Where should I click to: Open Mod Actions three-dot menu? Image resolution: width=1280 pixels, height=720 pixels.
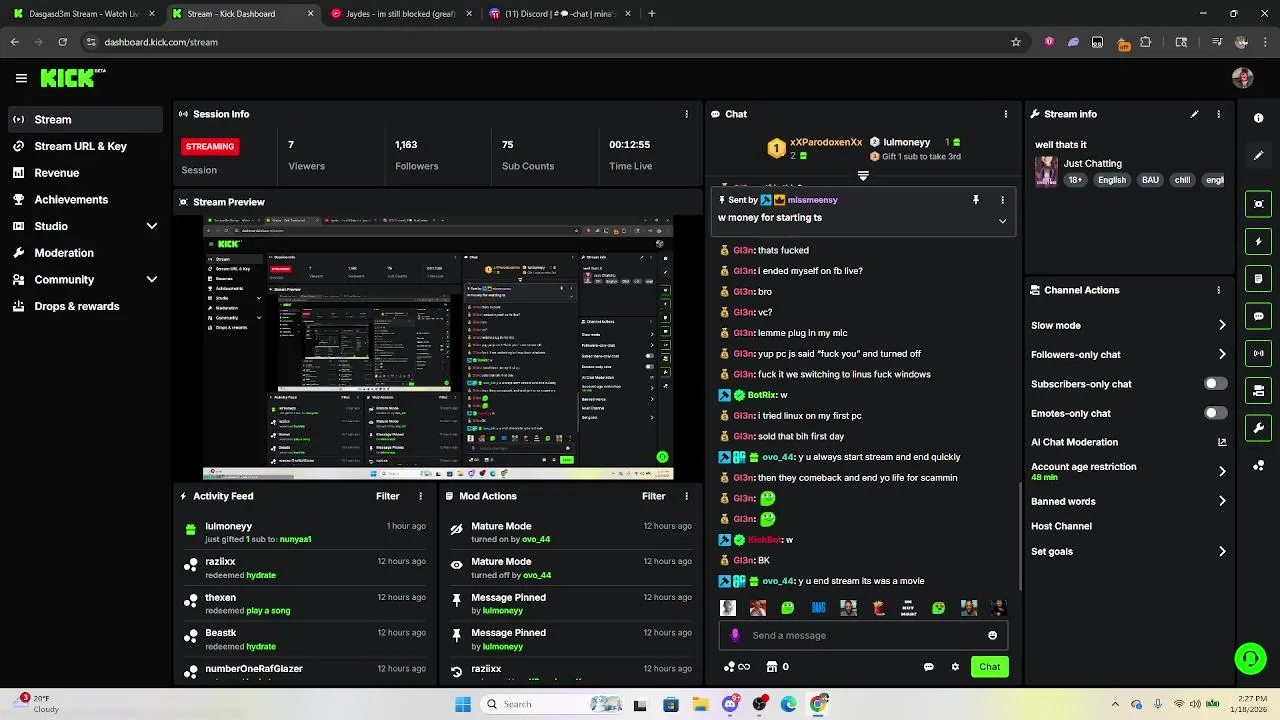686,496
